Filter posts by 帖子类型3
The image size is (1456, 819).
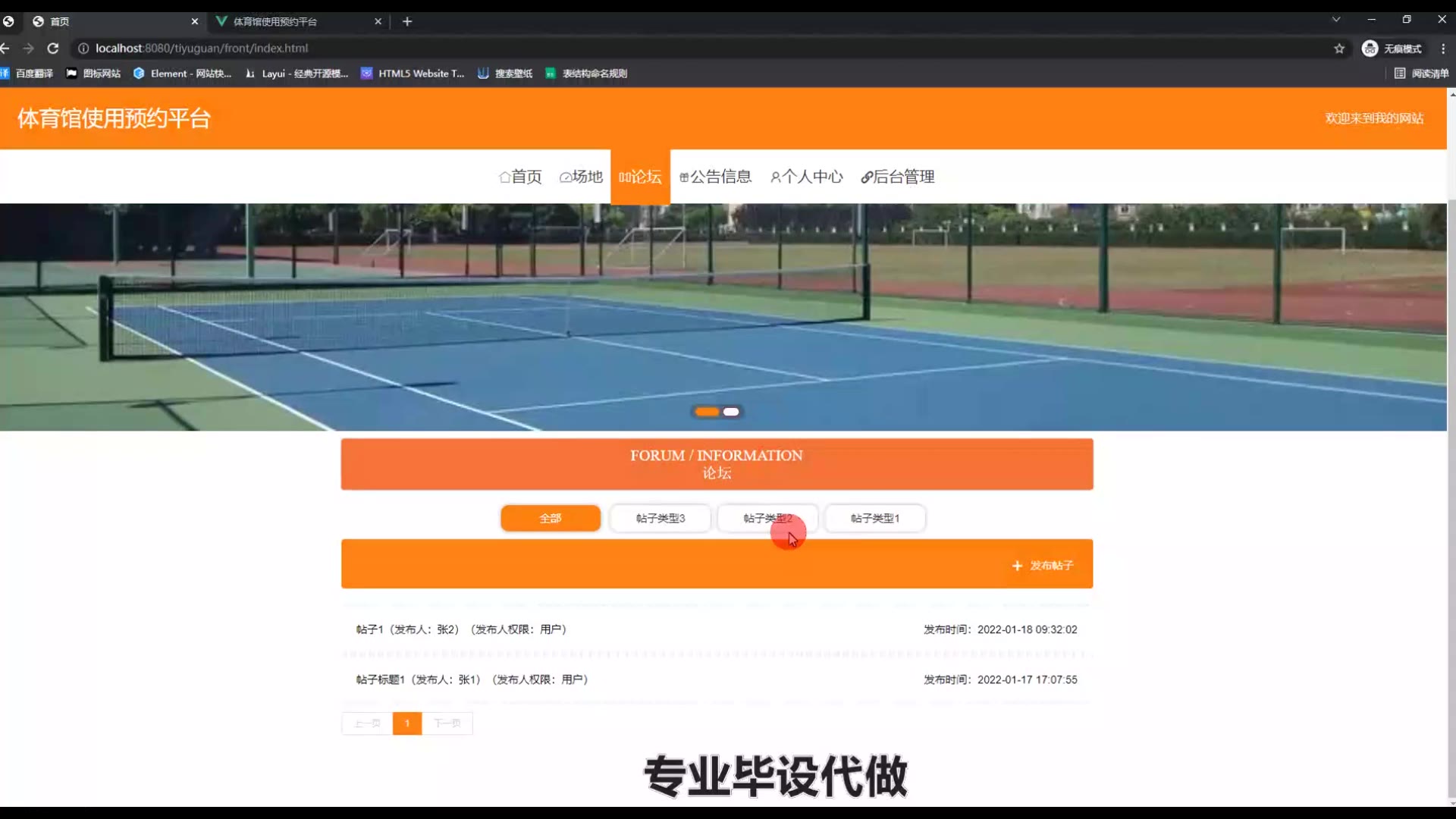660,519
